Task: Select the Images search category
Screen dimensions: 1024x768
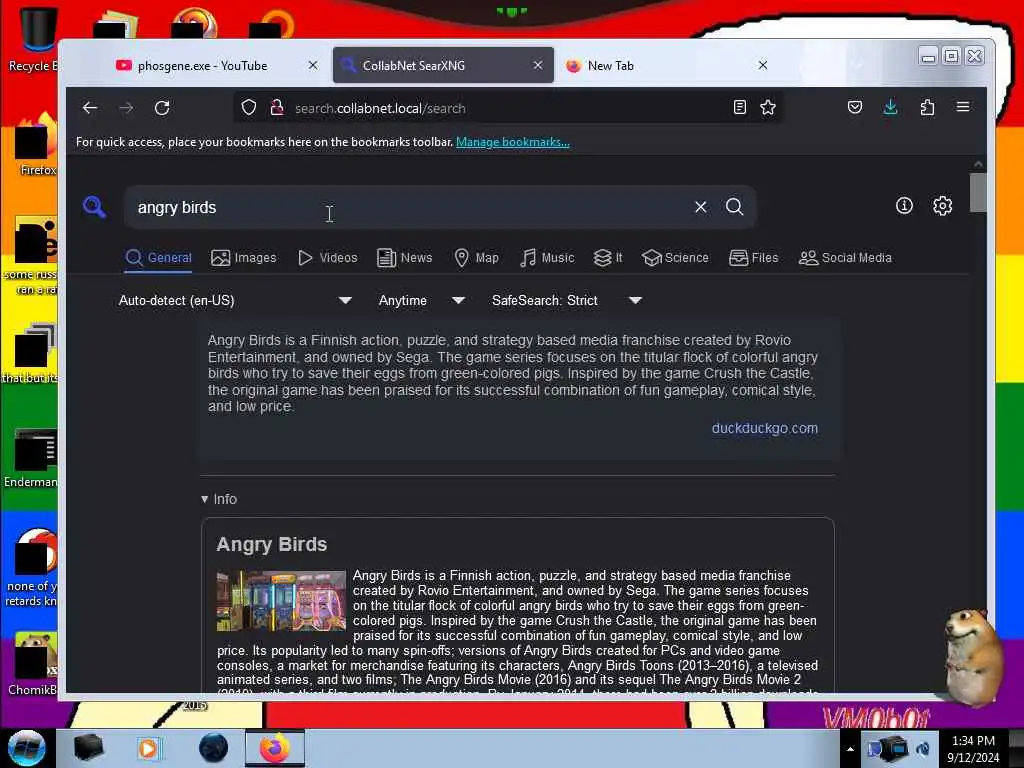Action: pos(244,258)
